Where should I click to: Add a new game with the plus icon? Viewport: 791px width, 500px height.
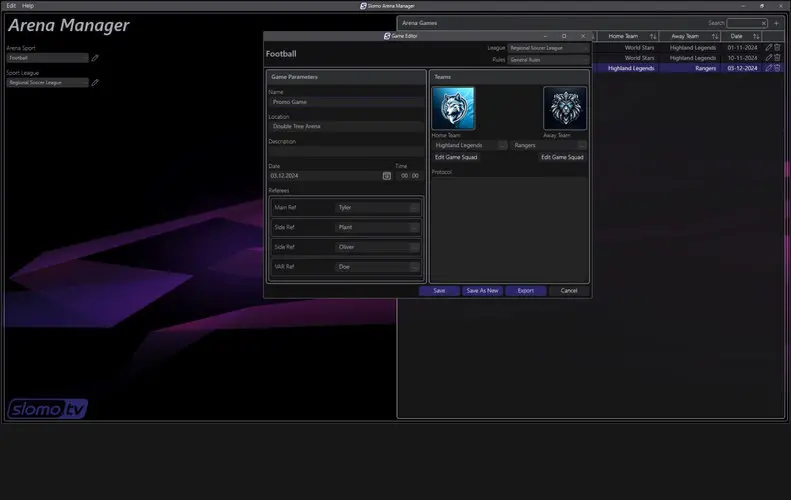(x=776, y=23)
